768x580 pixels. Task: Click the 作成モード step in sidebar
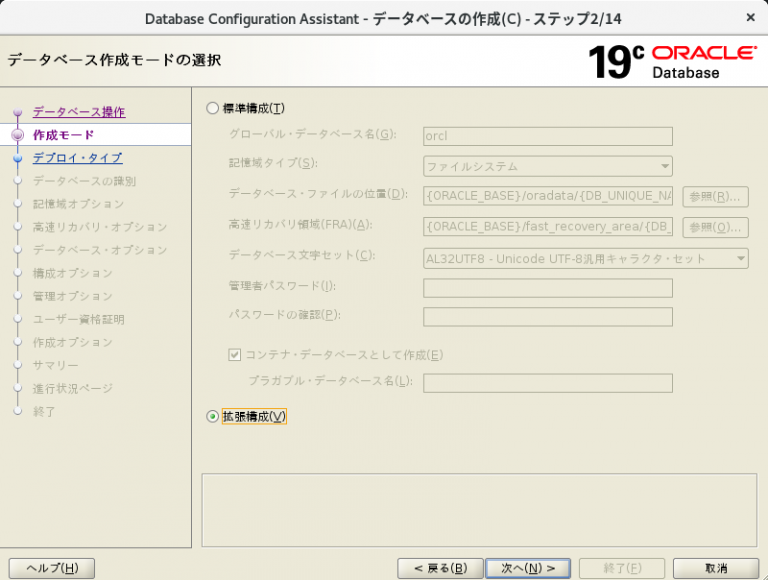coord(63,134)
